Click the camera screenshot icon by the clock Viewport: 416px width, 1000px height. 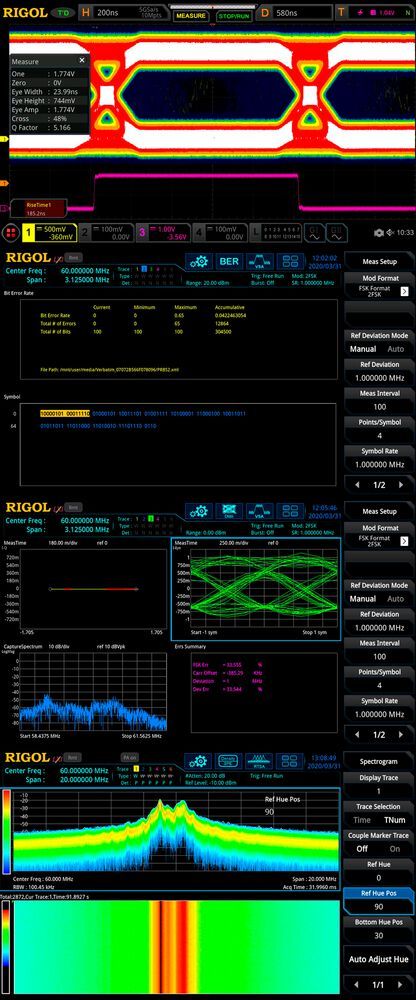378,233
